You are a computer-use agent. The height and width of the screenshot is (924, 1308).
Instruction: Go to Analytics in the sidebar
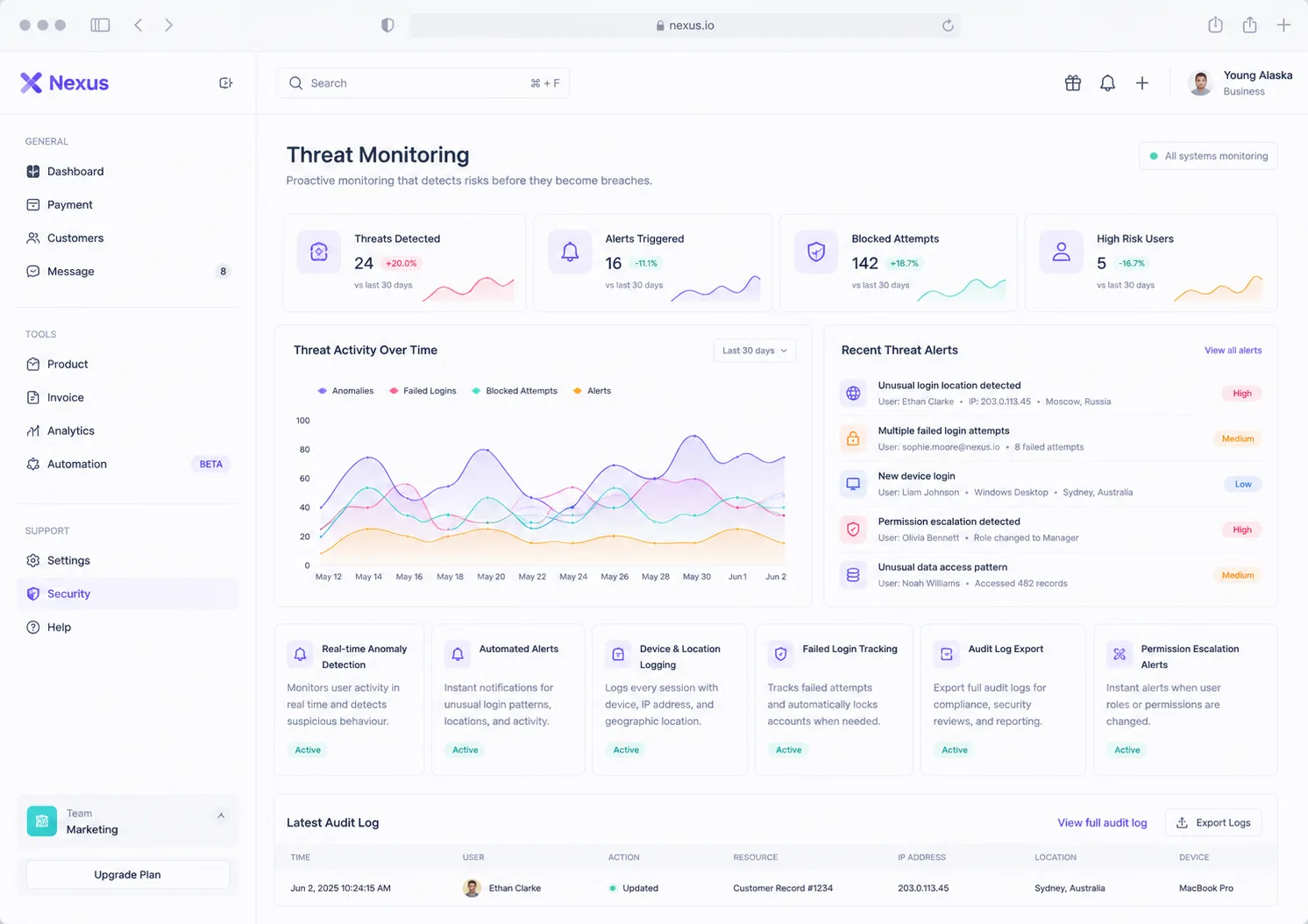(x=128, y=430)
